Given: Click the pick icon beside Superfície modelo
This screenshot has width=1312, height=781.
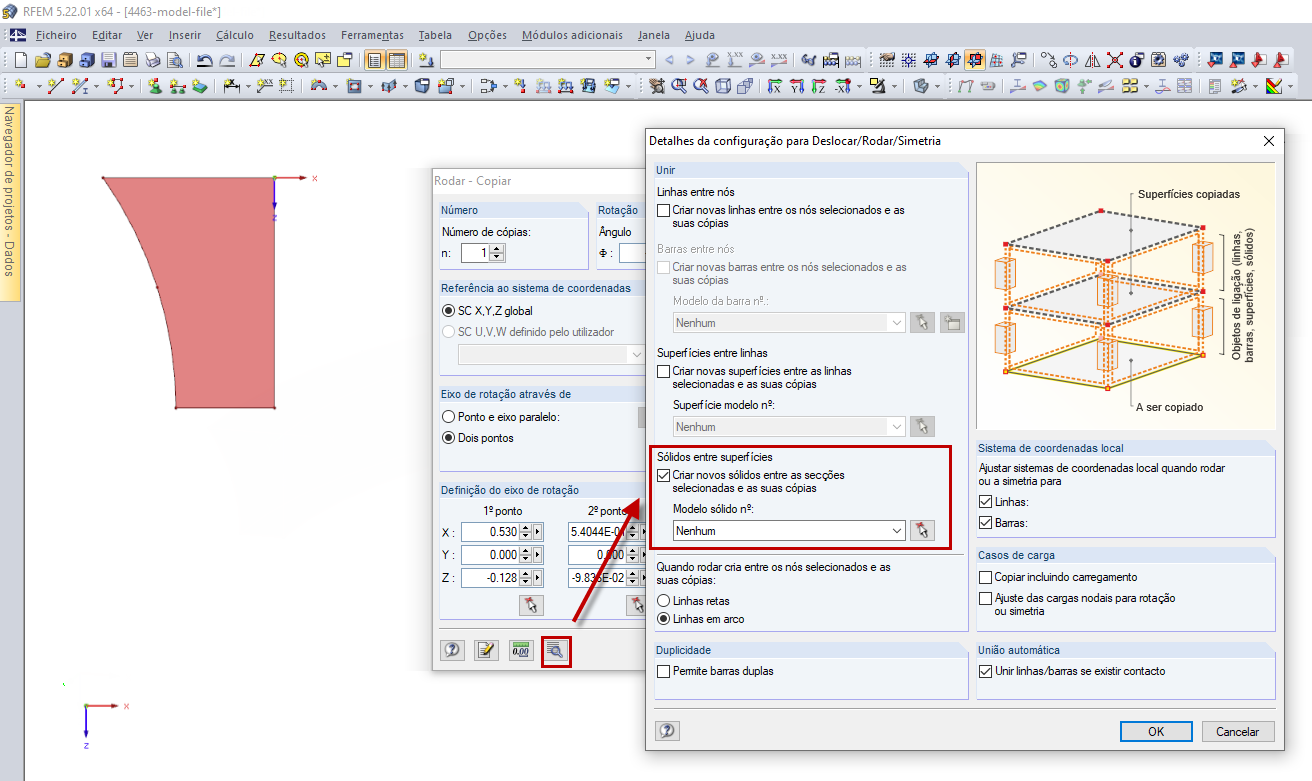Looking at the screenshot, I should pyautogui.click(x=922, y=427).
